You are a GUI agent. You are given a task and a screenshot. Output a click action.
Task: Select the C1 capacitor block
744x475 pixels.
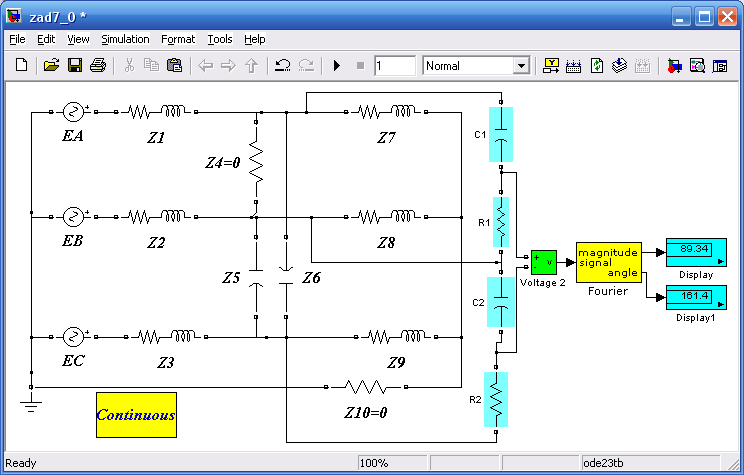pyautogui.click(x=501, y=135)
